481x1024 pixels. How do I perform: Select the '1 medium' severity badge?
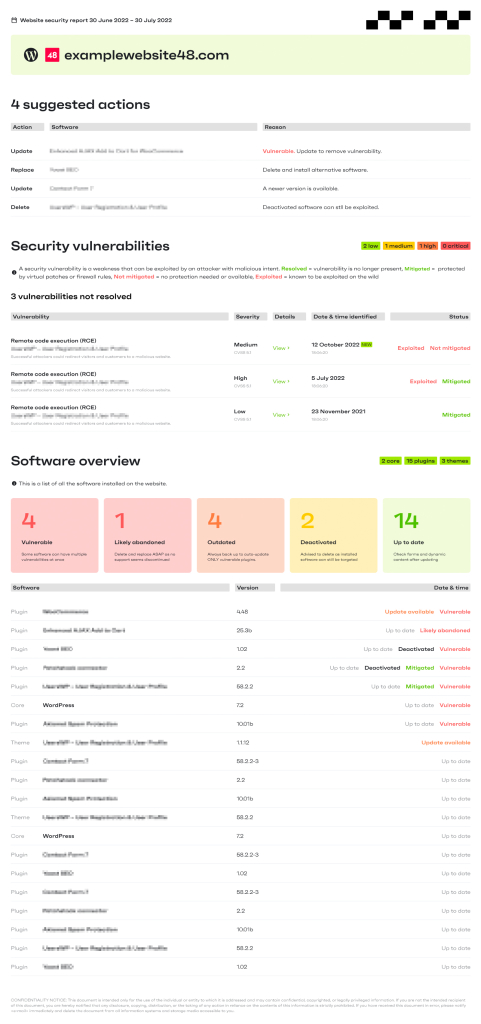tap(399, 246)
